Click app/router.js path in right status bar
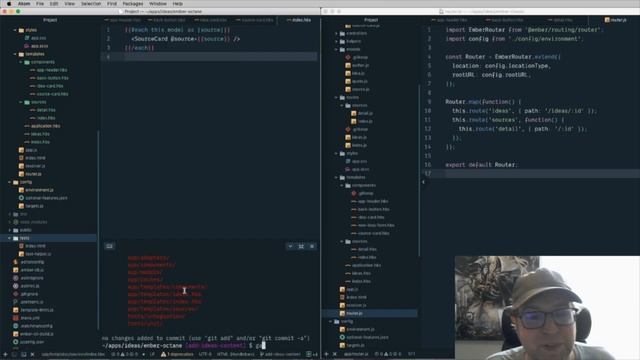The height and width of the screenshot is (360, 640). (356, 354)
